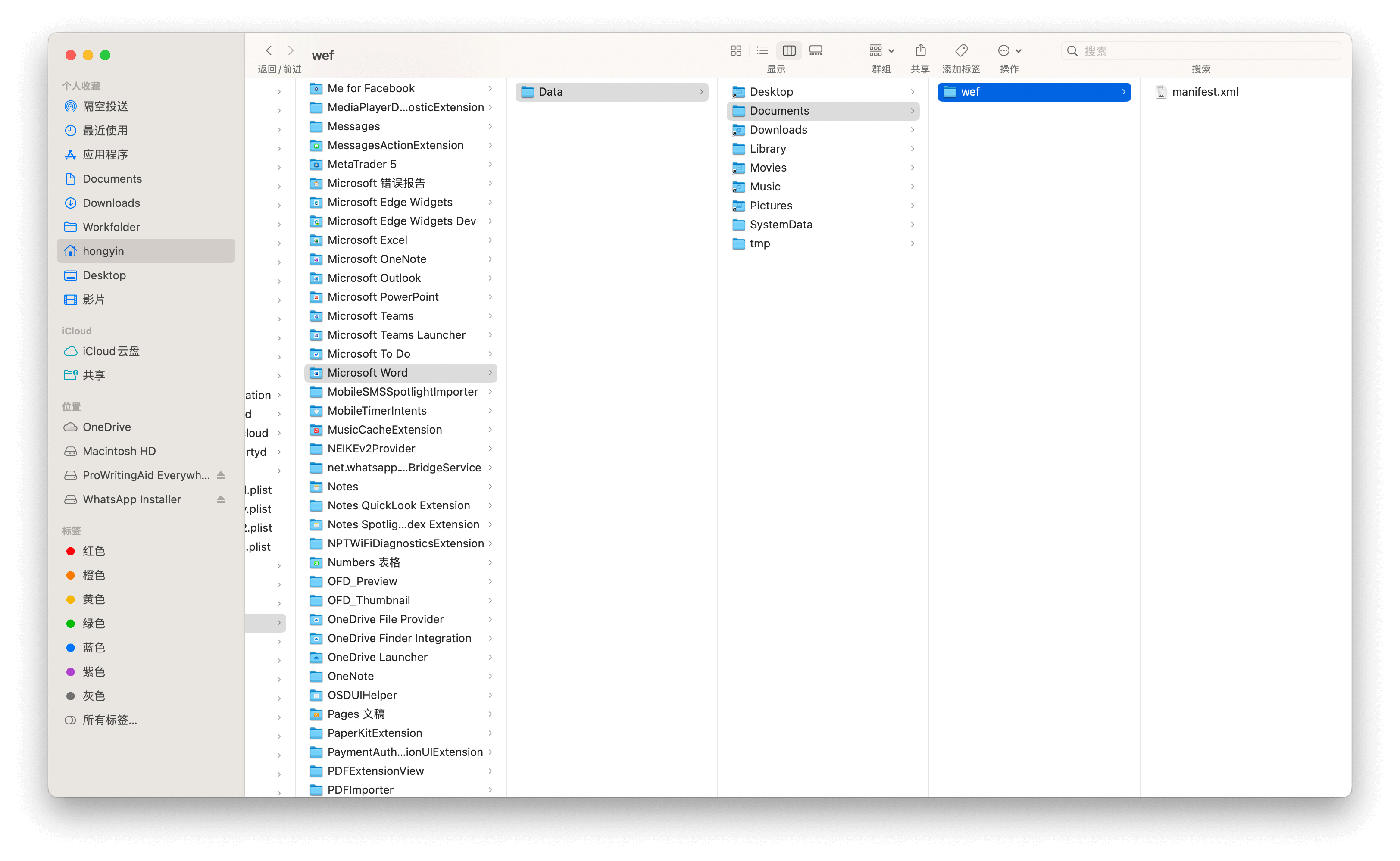Filter by the orange (橙色) tag
Screen dimensions: 1400x861
[146, 575]
